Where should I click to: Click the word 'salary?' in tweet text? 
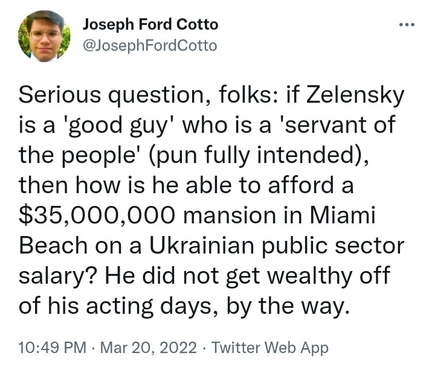coord(58,276)
